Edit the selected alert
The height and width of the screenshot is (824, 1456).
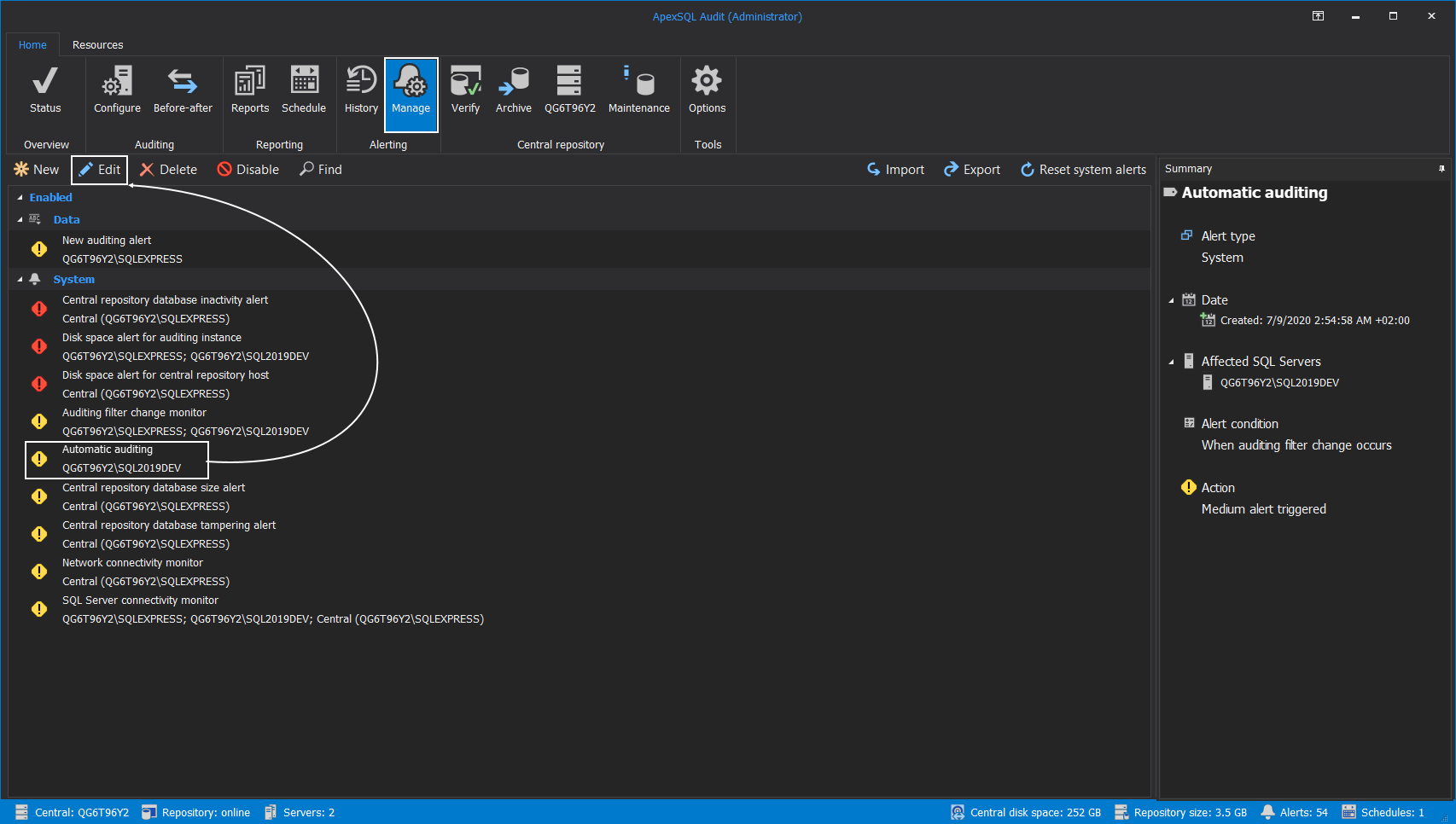(x=100, y=170)
